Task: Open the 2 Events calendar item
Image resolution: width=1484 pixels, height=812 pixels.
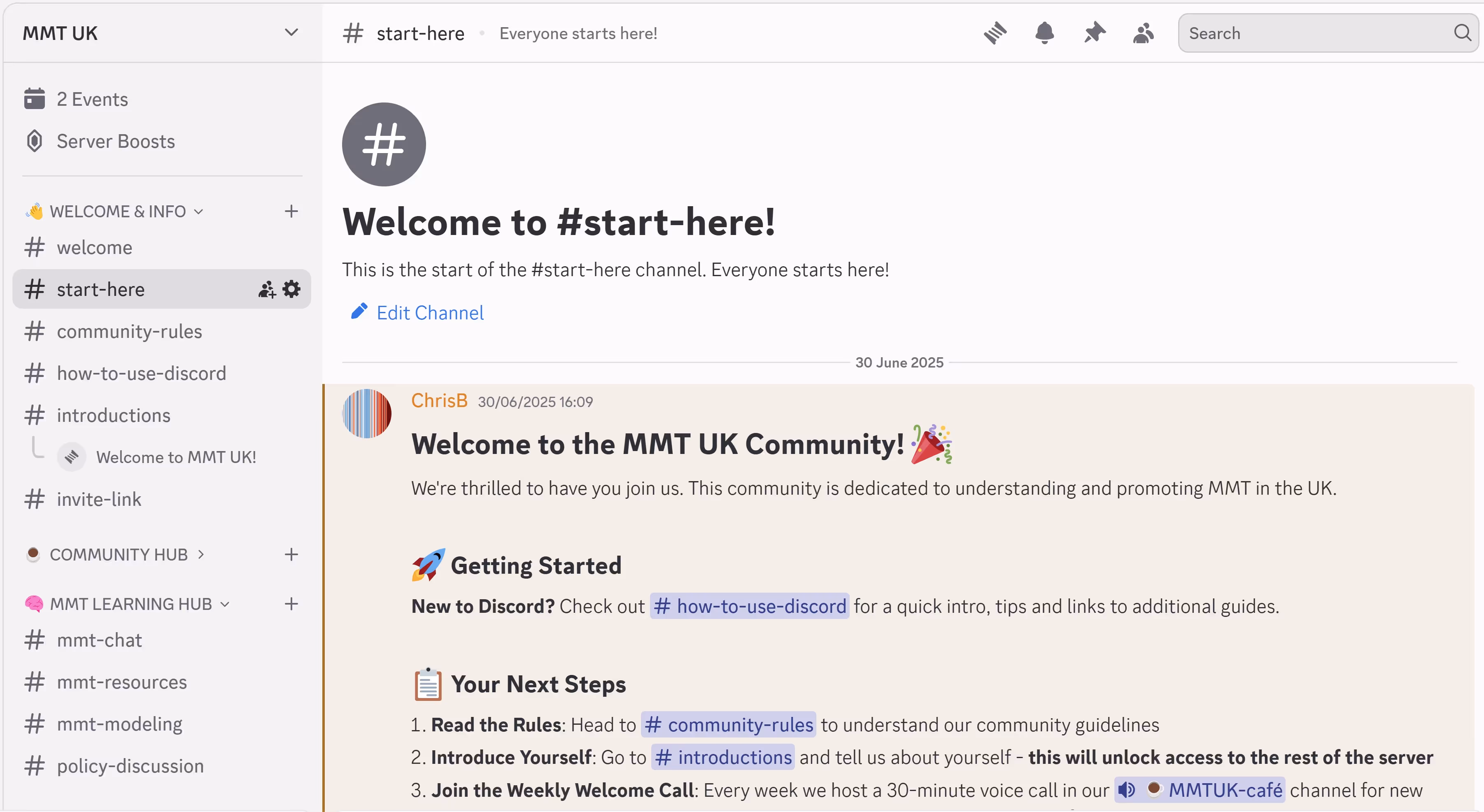Action: [x=92, y=99]
